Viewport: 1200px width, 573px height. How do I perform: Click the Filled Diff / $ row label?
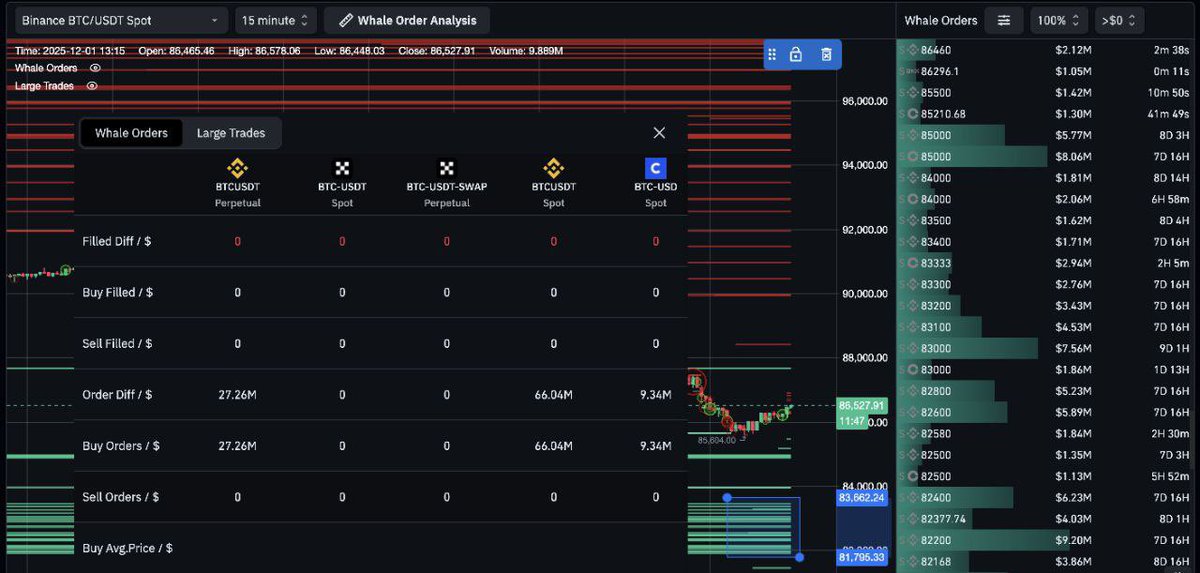[117, 241]
